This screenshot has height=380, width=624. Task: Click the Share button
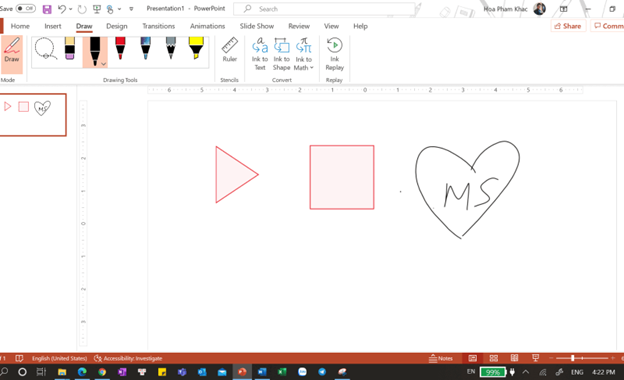568,26
